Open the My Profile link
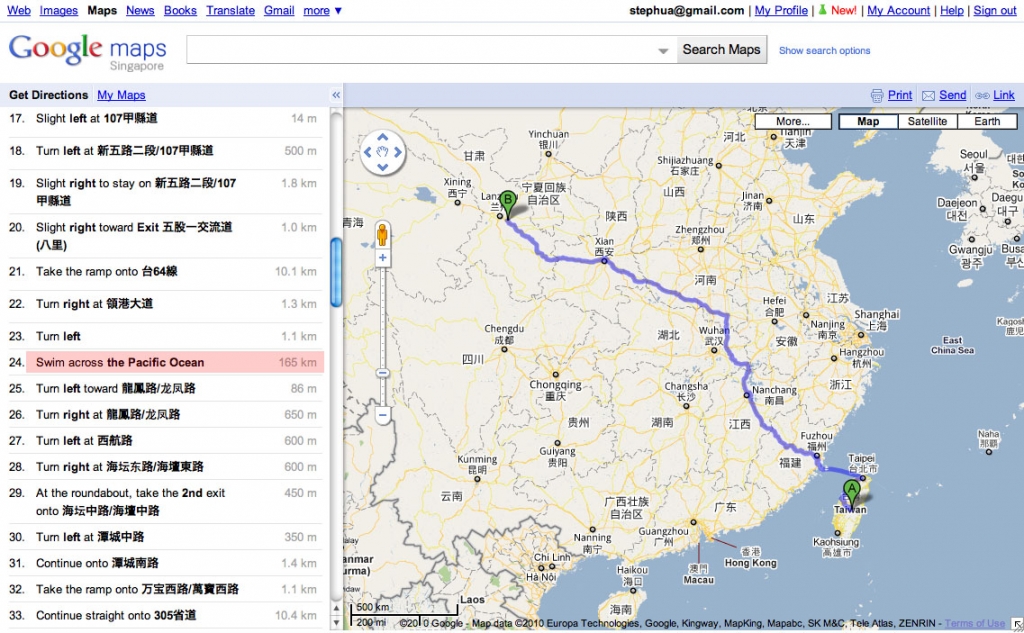This screenshot has width=1024, height=633. coord(781,10)
